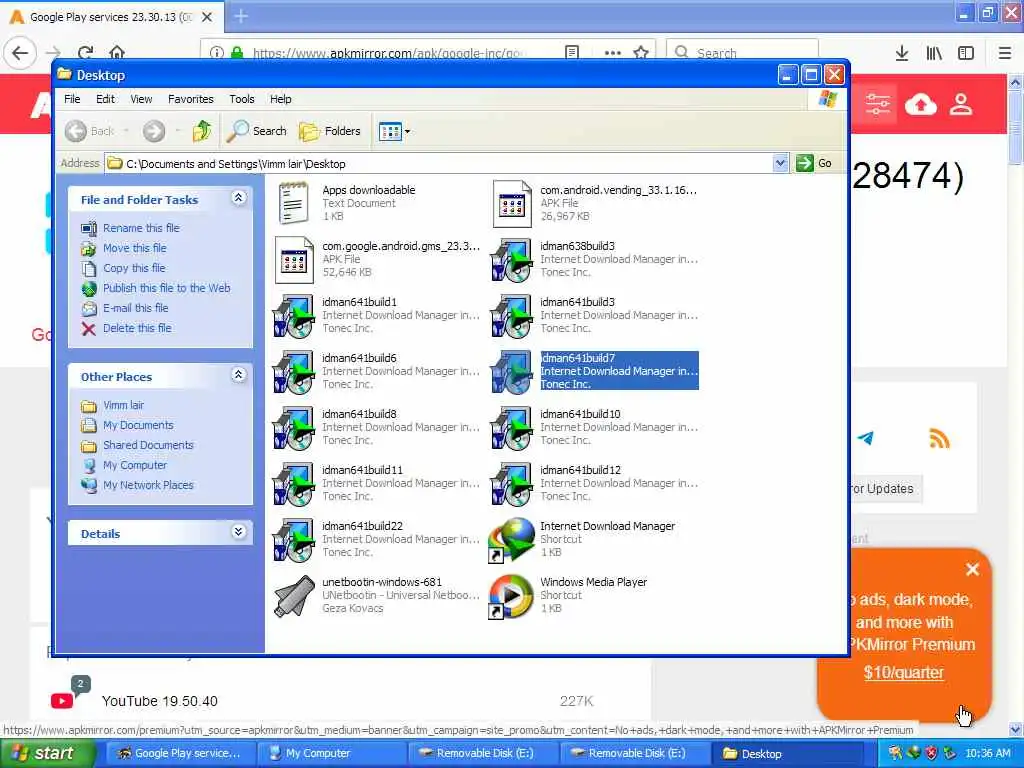Open the File menu
Viewport: 1024px width, 768px height.
pos(72,99)
